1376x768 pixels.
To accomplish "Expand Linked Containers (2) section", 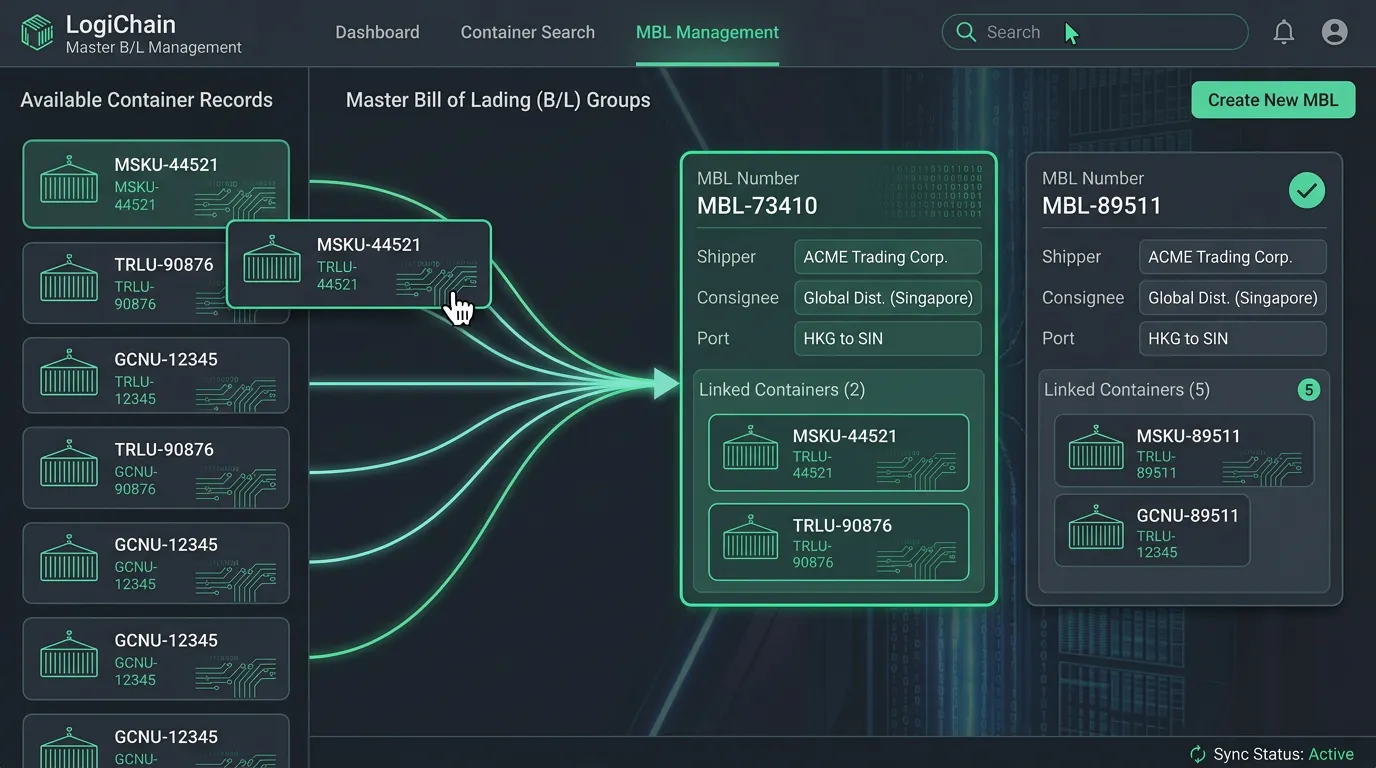I will pyautogui.click(x=782, y=390).
